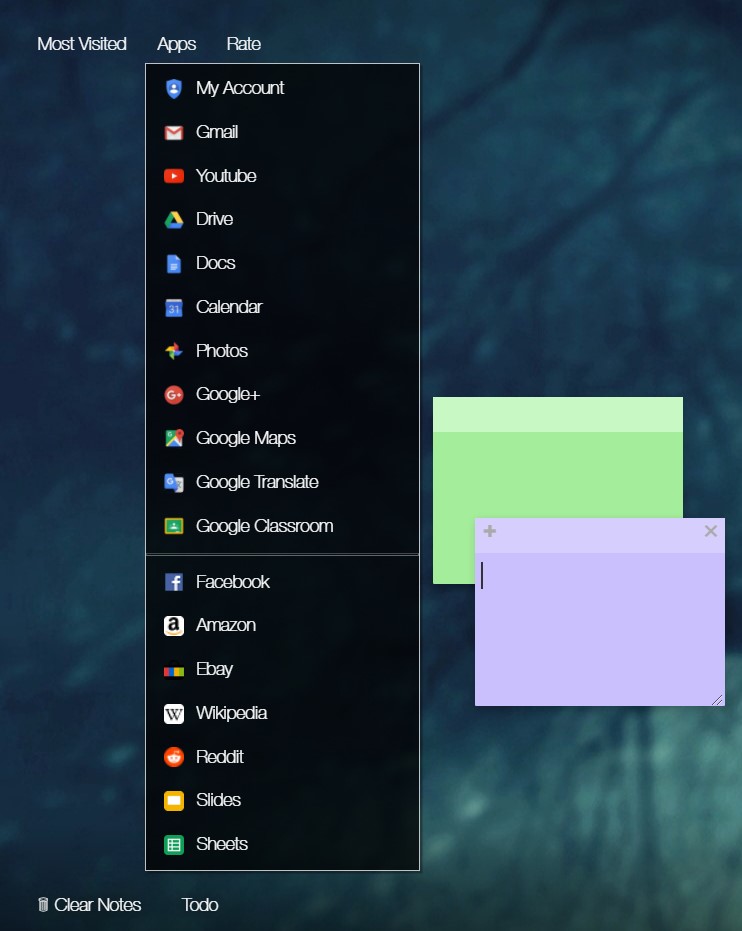742x931 pixels.
Task: Toggle the Apps menu
Action: point(176,44)
